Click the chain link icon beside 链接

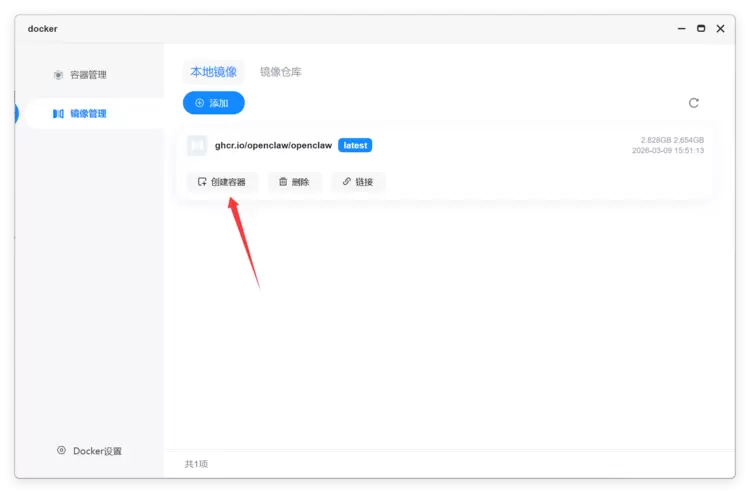point(347,181)
